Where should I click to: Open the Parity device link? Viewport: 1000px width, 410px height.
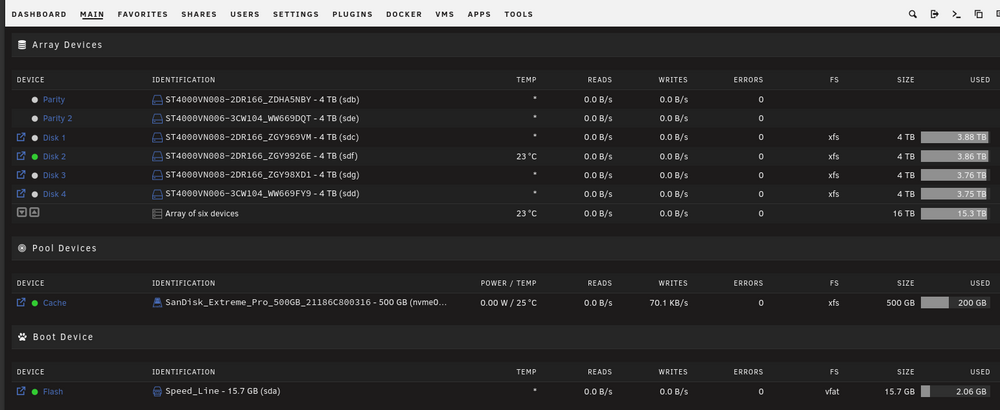tap(54, 100)
